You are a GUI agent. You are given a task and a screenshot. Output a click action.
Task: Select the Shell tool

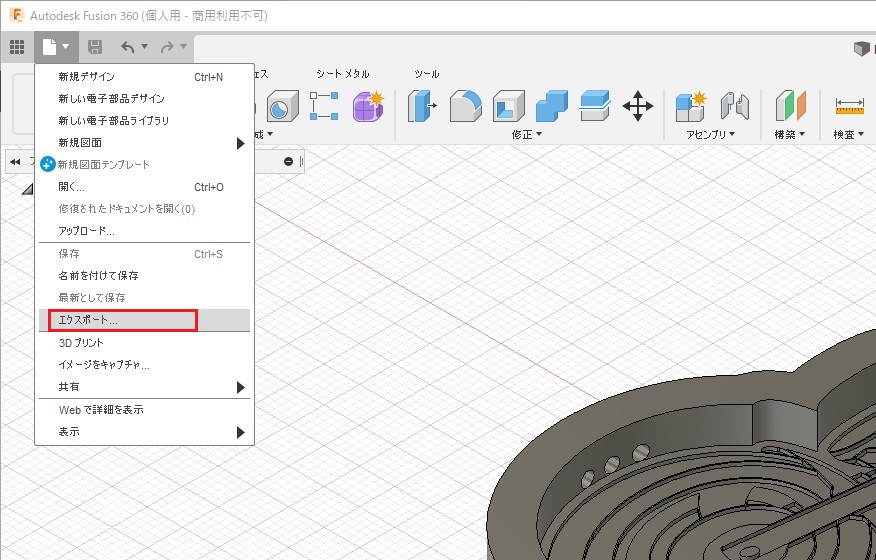click(508, 106)
